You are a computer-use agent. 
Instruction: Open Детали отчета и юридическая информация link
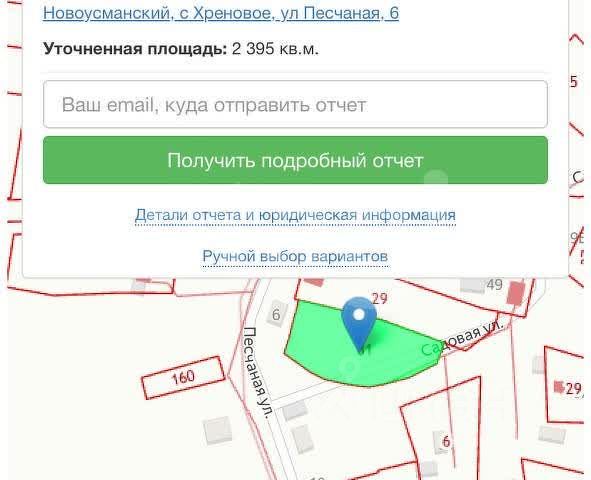296,215
